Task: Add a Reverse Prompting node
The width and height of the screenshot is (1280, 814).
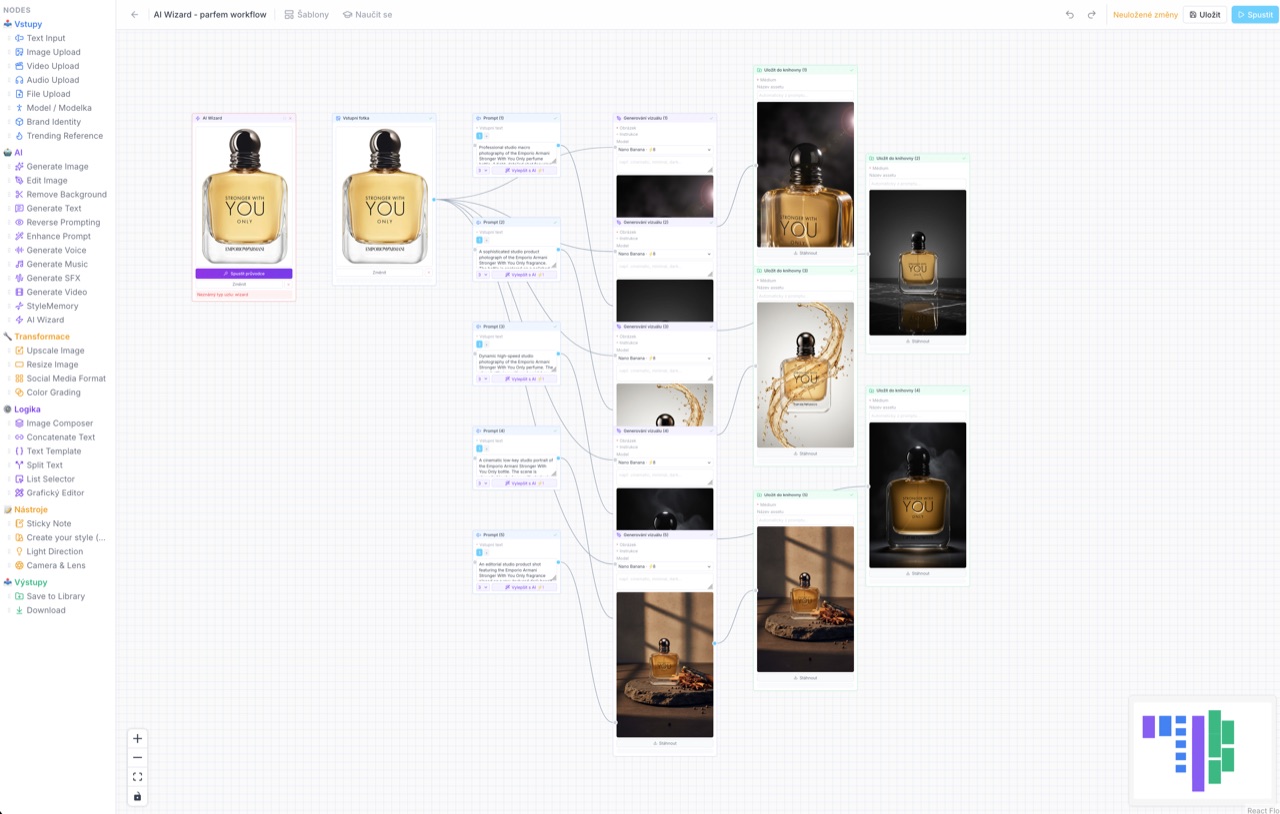Action: pos(63,223)
